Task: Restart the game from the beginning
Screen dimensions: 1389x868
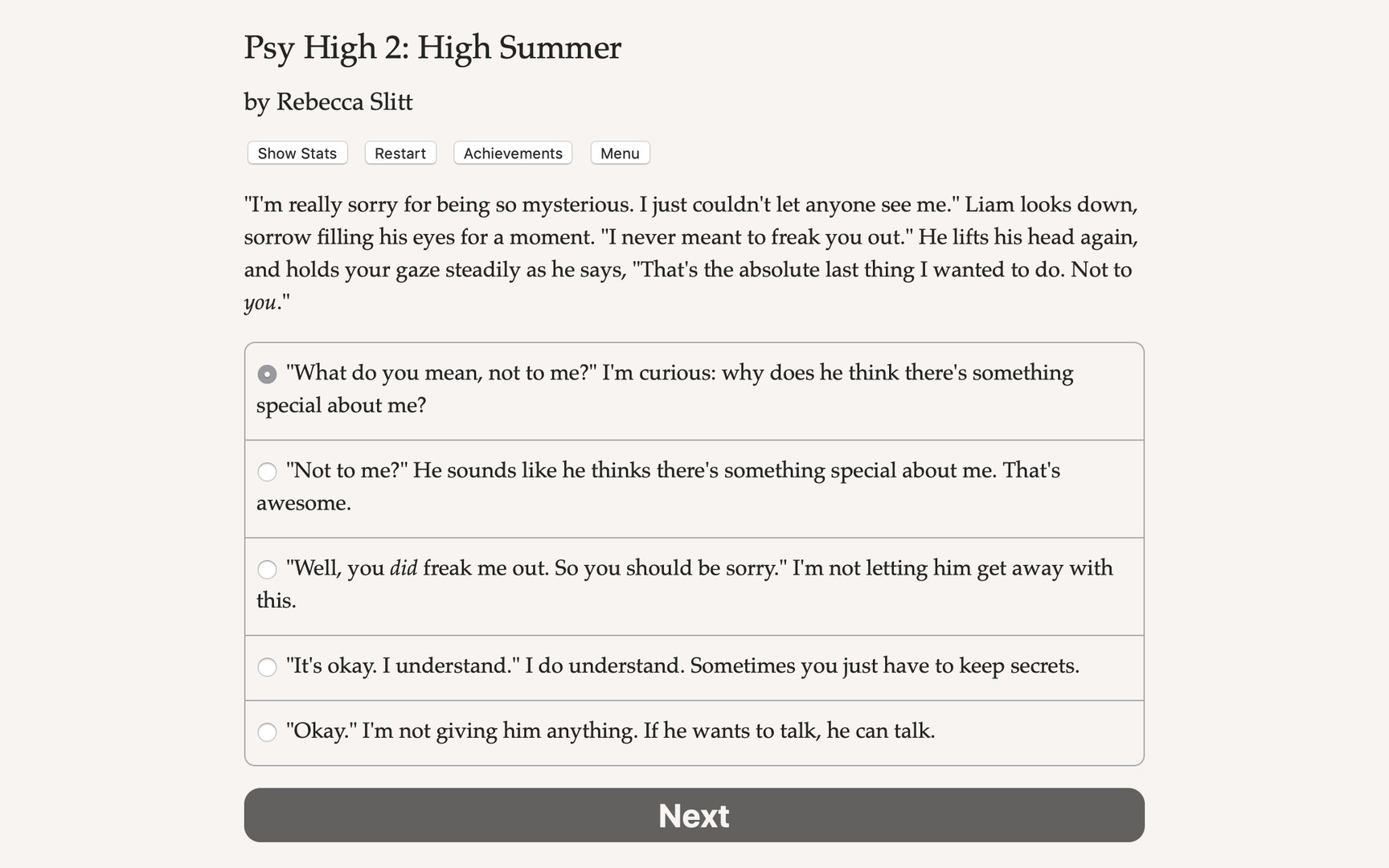Action: pyautogui.click(x=399, y=153)
